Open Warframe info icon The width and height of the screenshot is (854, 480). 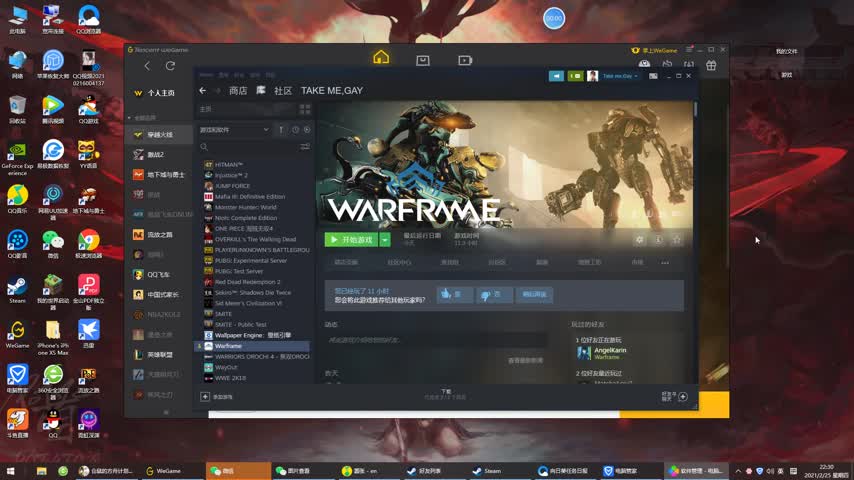(658, 239)
